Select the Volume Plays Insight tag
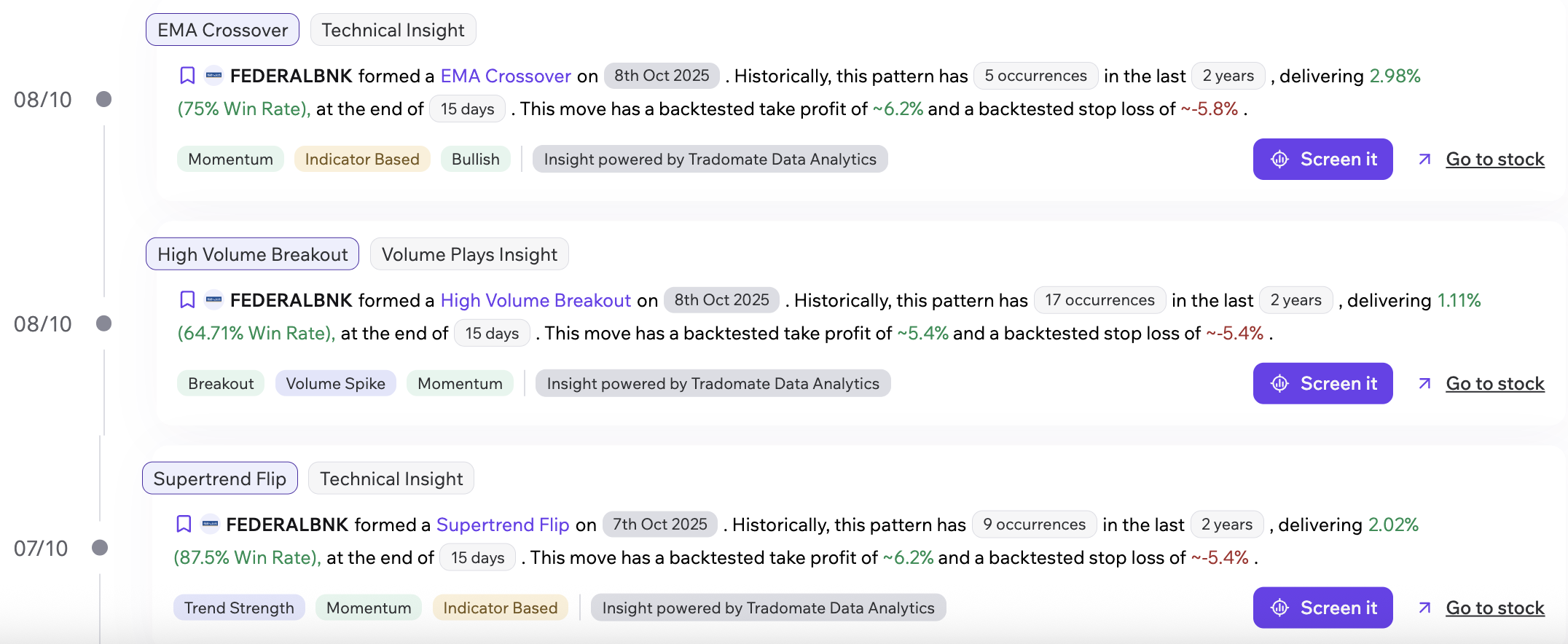 pos(469,254)
